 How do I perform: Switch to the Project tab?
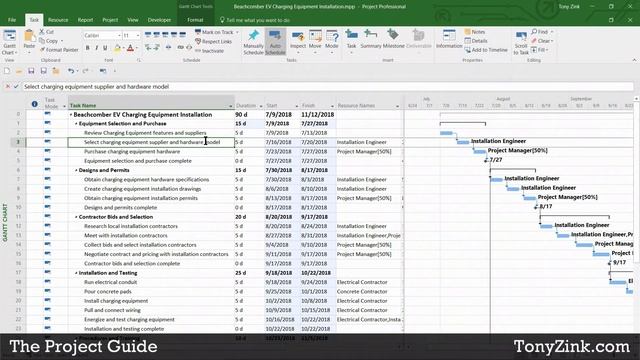coord(110,20)
